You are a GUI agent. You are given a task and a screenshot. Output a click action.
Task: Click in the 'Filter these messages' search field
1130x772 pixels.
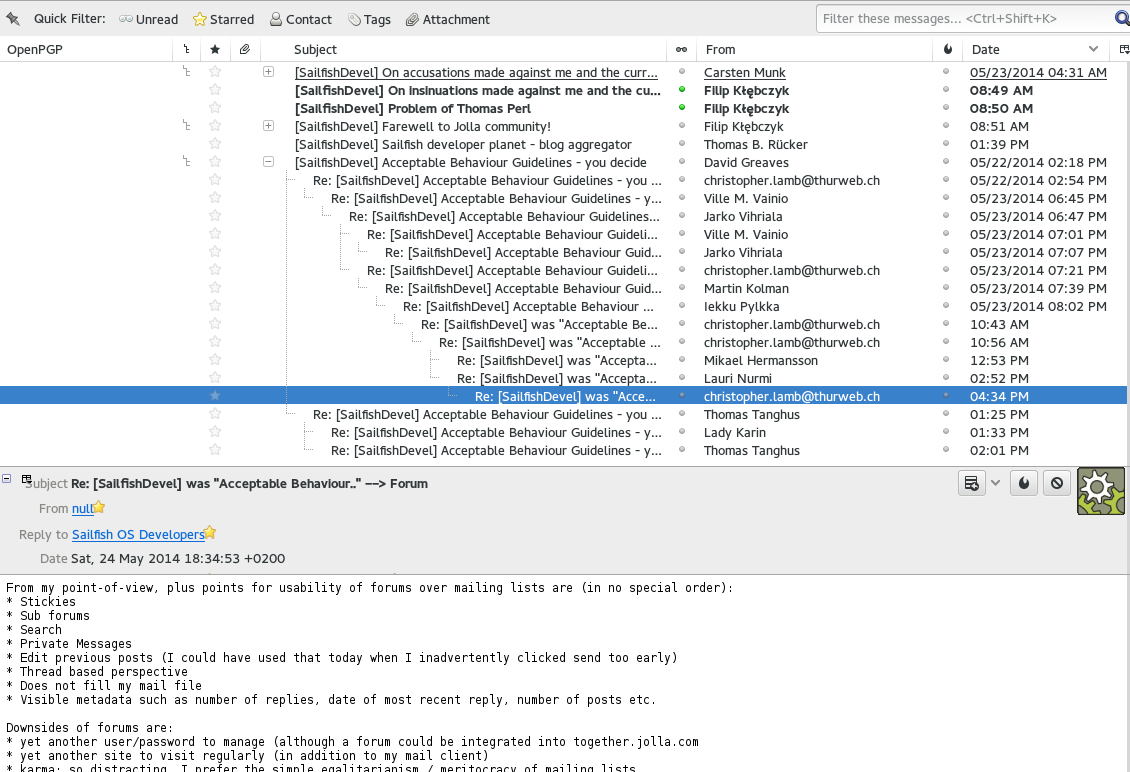point(960,19)
